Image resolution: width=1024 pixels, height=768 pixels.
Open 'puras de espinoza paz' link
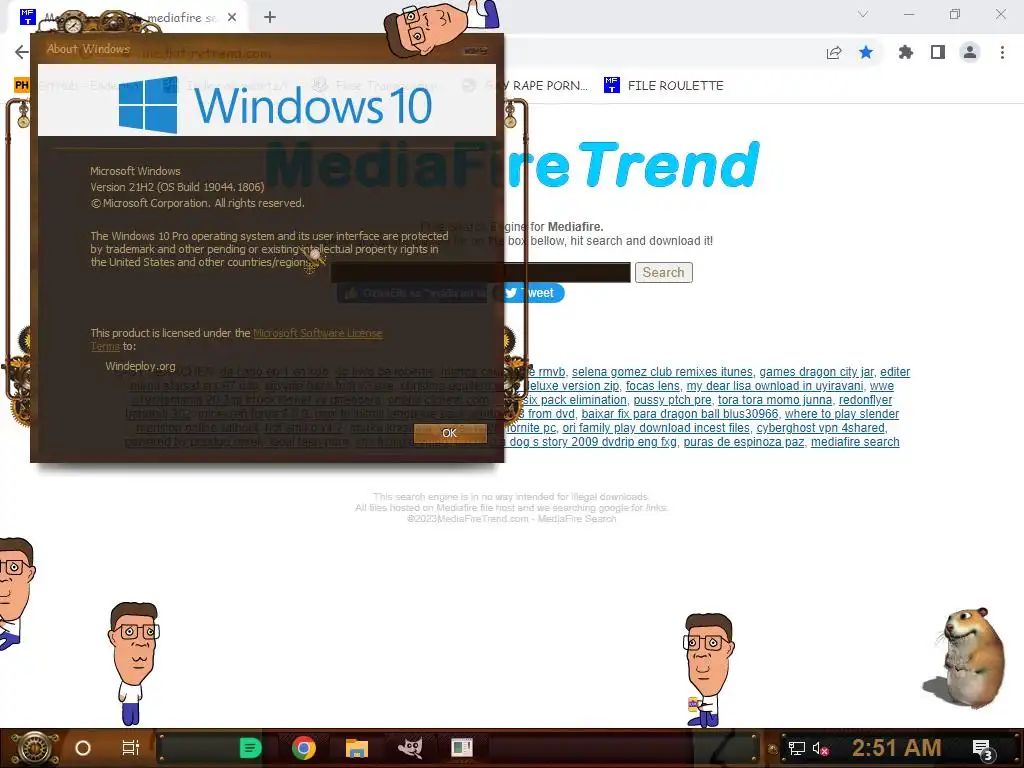[744, 442]
